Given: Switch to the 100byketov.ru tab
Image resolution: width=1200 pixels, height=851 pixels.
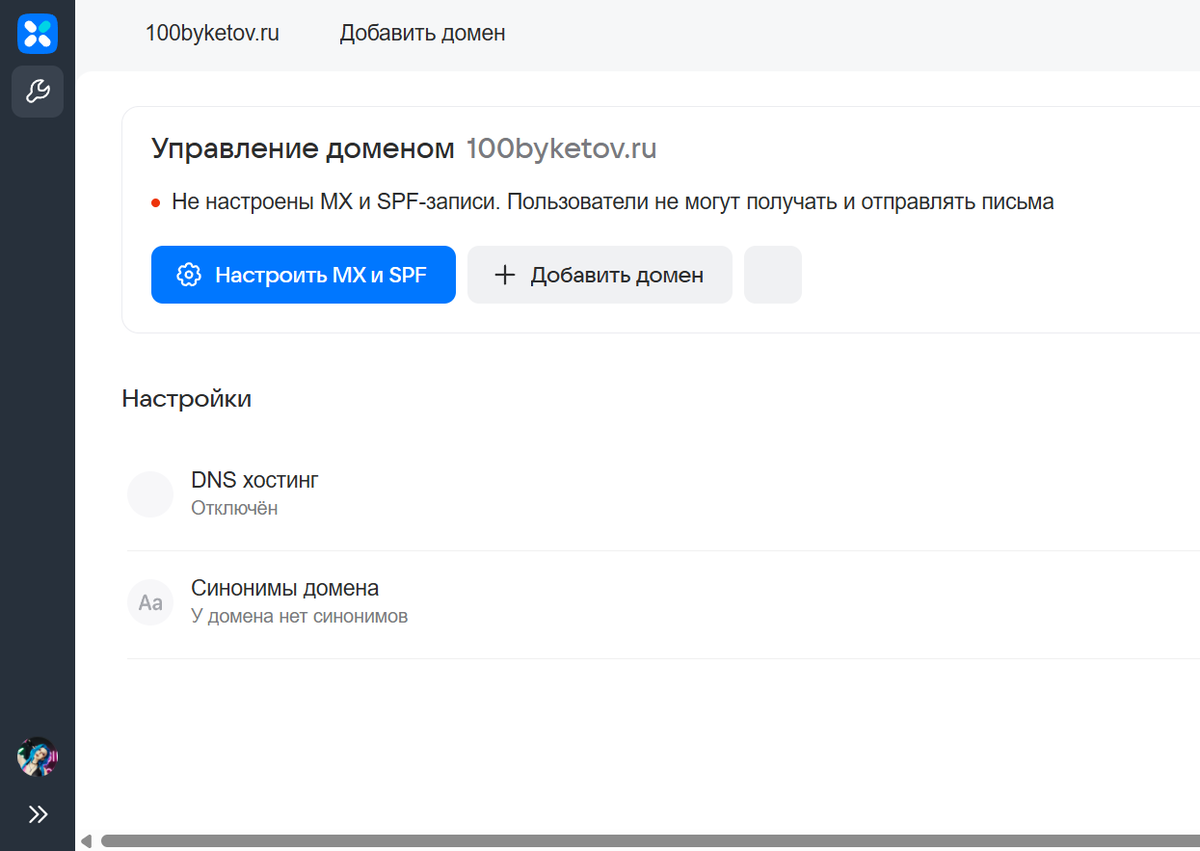Looking at the screenshot, I should click(x=212, y=33).
